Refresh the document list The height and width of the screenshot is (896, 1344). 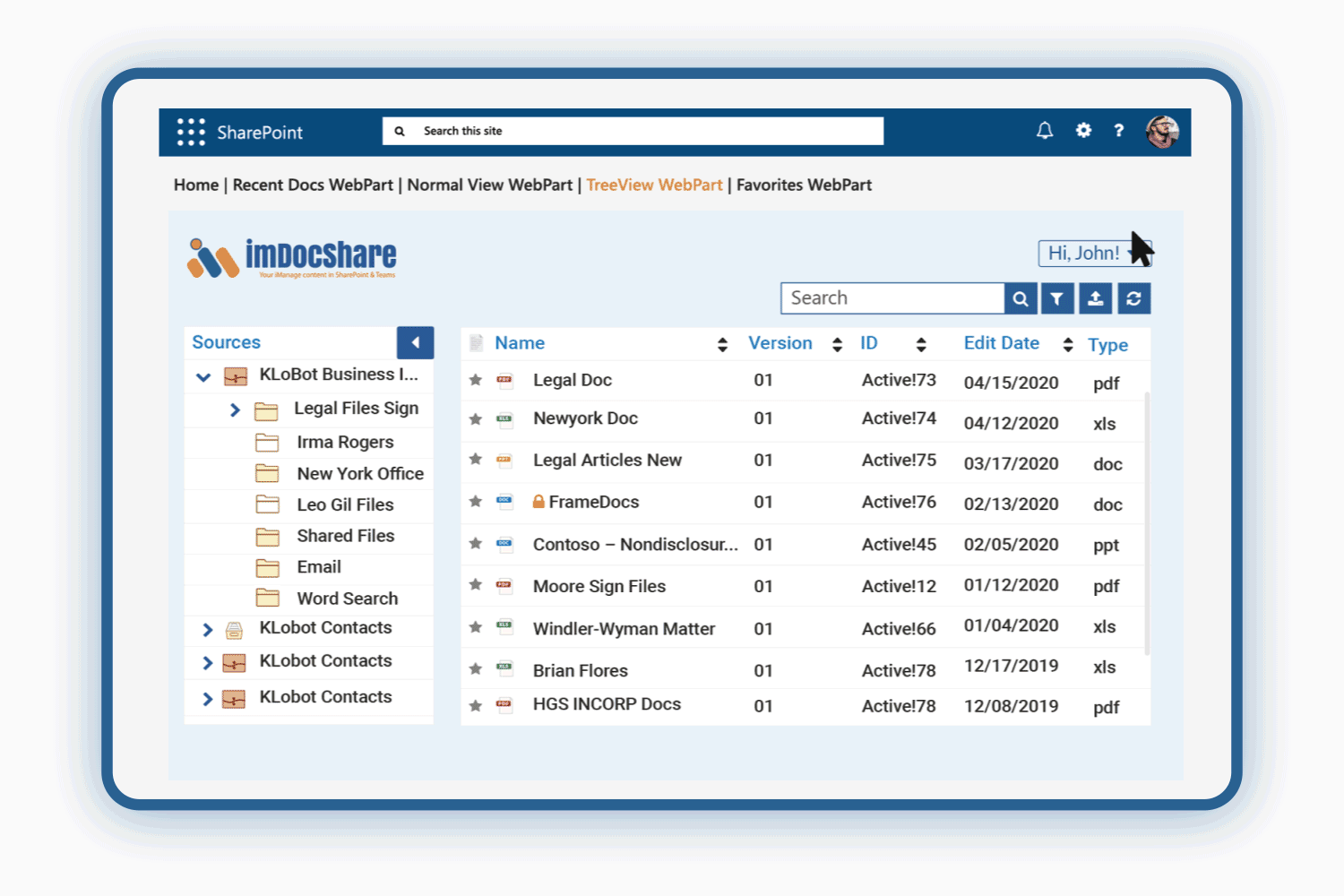[x=1134, y=298]
